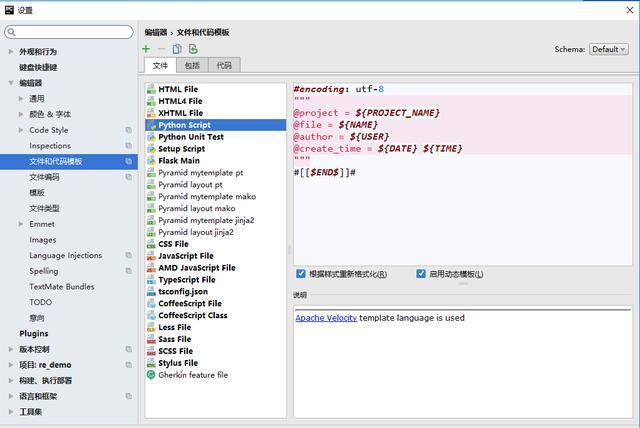Open 文件类型 settings page
Viewport: 640px width, 428px height.
[x=44, y=208]
